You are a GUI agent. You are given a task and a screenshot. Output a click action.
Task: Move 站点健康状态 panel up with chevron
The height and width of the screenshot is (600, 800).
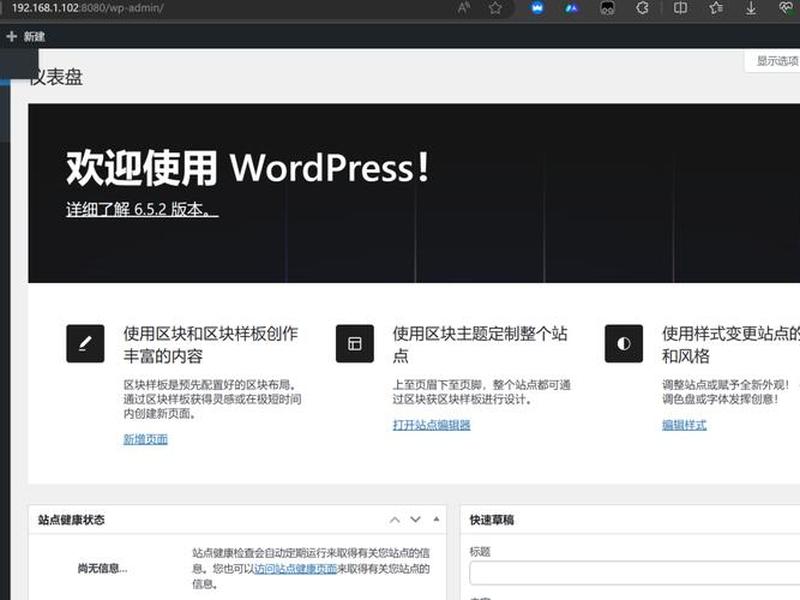point(394,519)
